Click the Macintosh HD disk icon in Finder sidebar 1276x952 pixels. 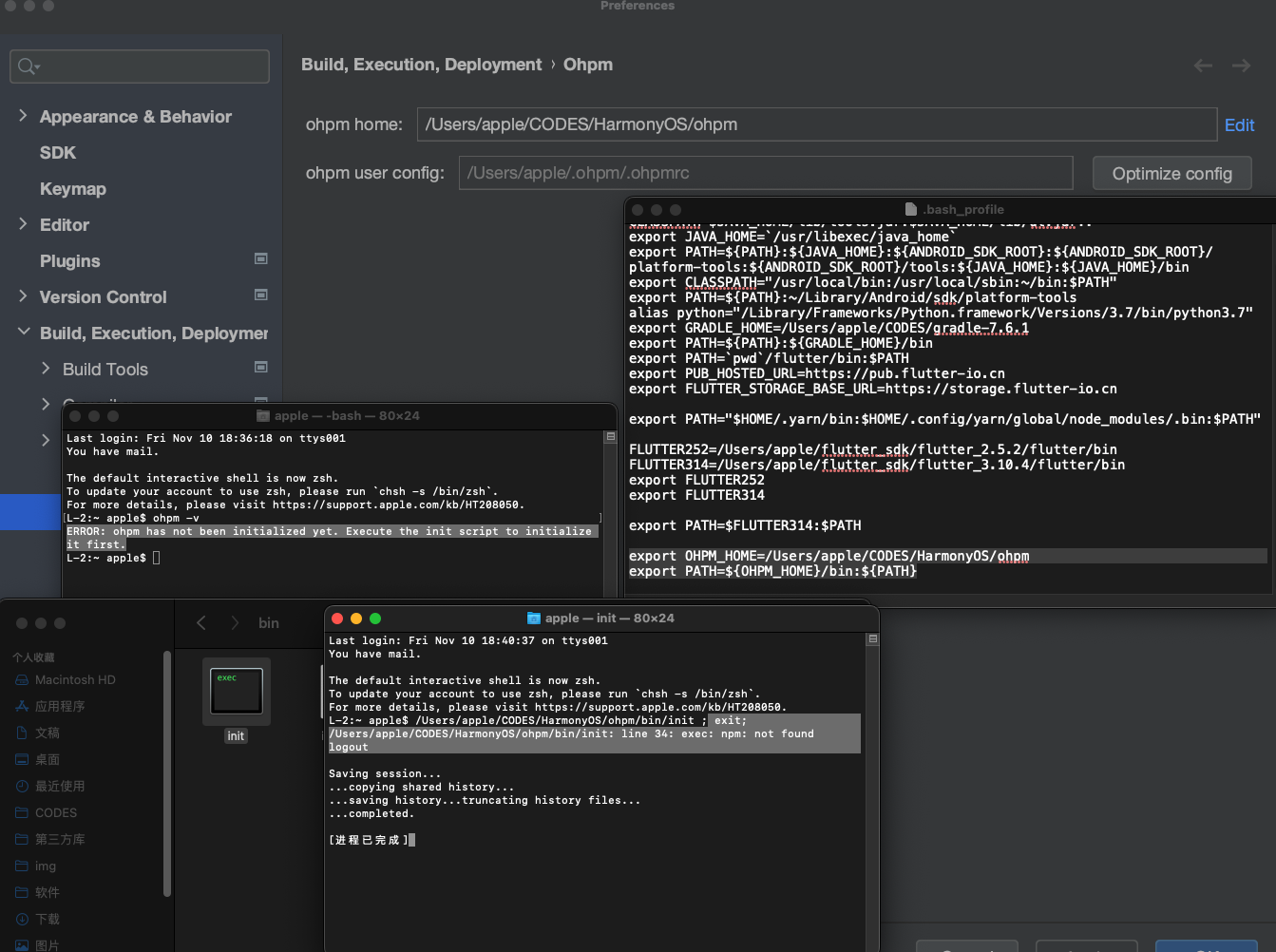point(22,680)
